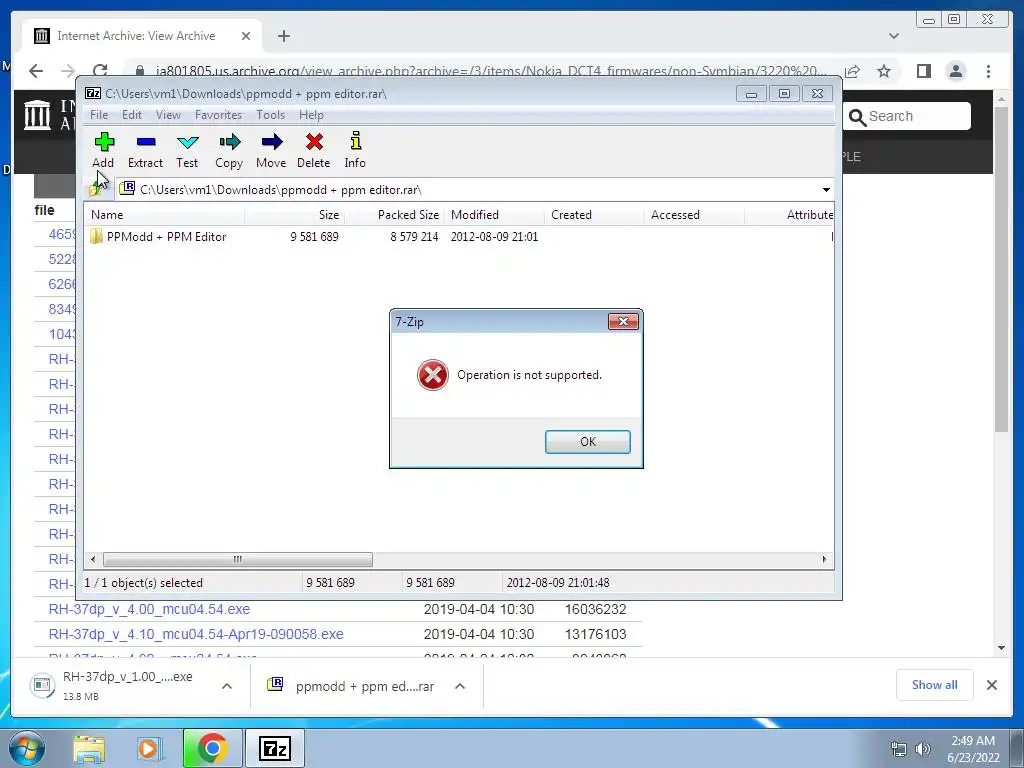Sort by the Modified column header
Image resolution: width=1024 pixels, height=768 pixels.
[494, 215]
